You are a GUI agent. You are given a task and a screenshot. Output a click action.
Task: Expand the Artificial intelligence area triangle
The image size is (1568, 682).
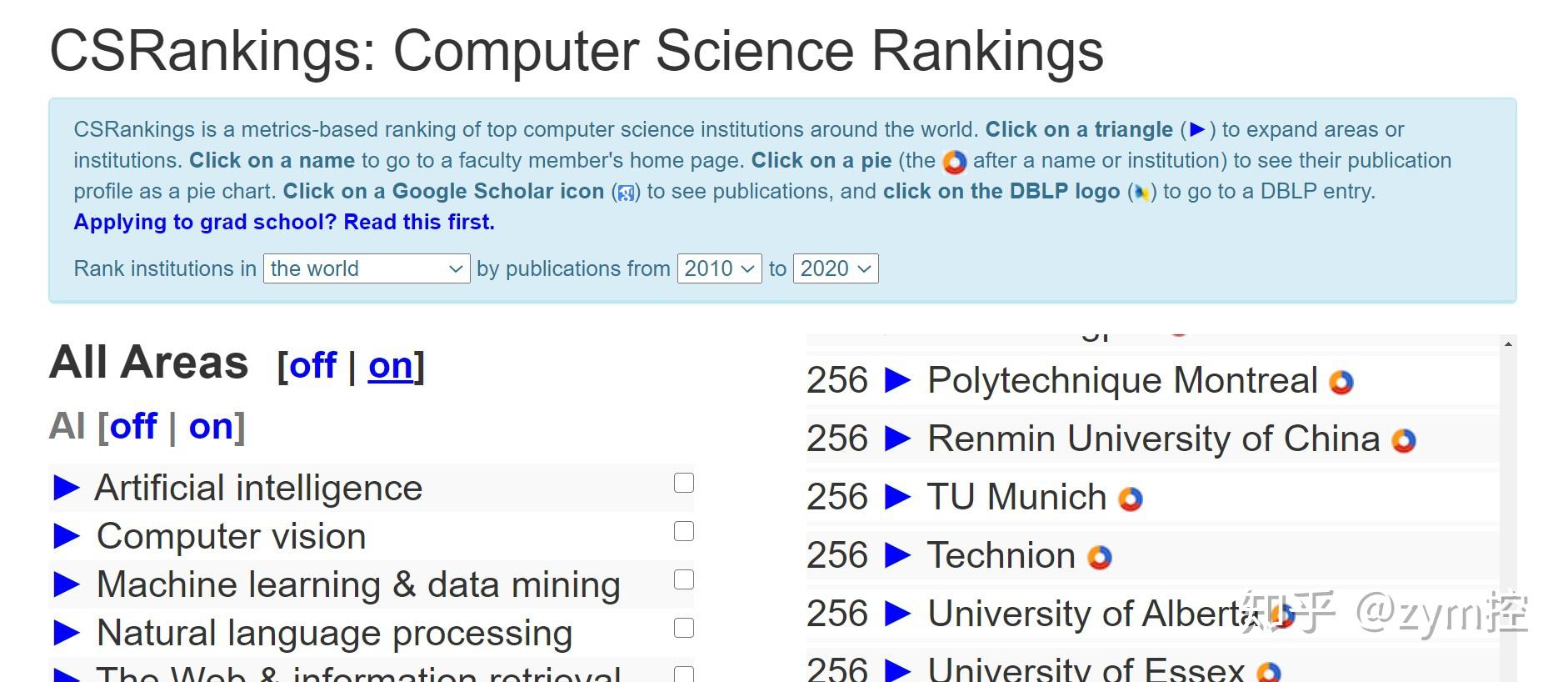click(67, 488)
